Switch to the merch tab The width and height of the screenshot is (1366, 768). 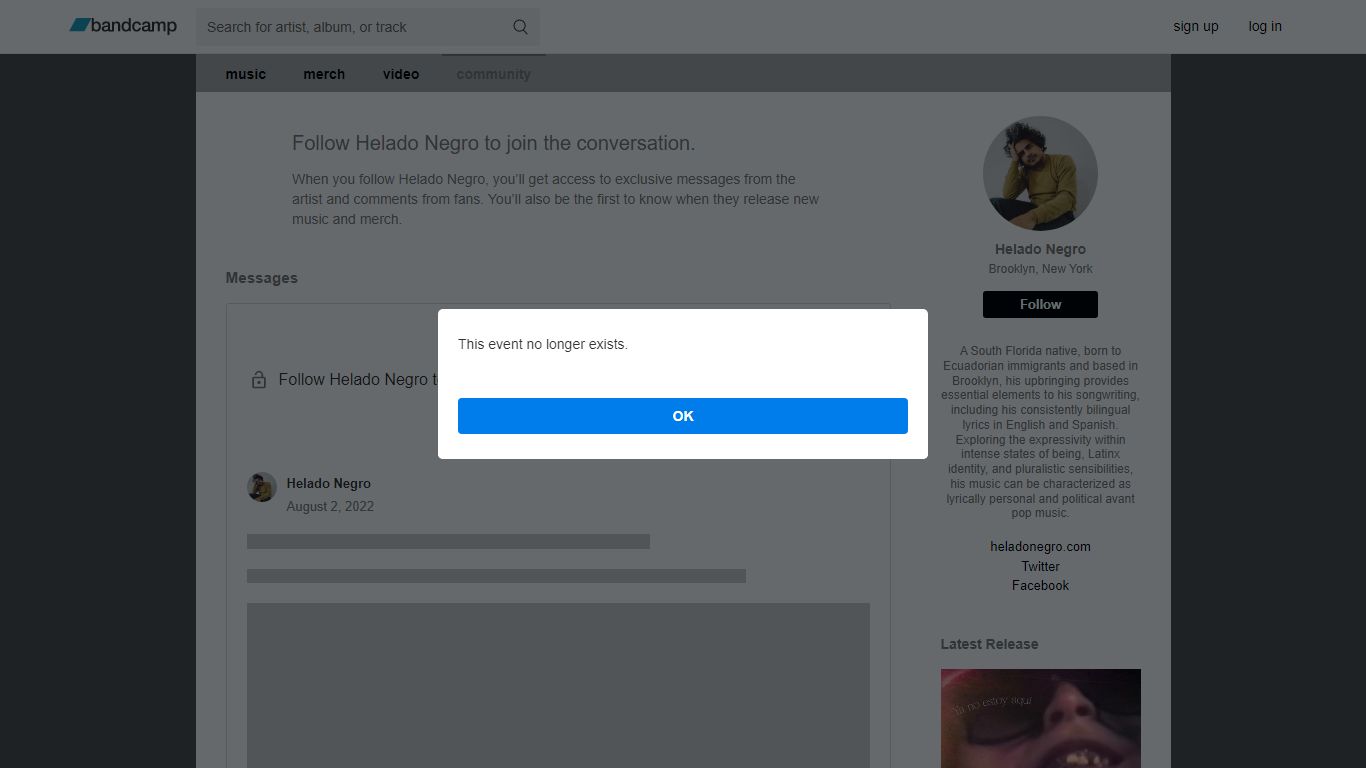point(324,74)
